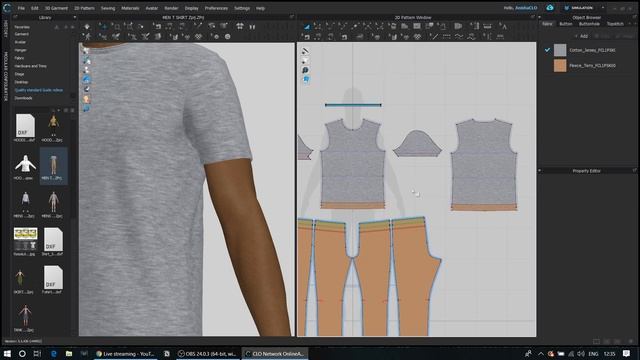Image resolution: width=640 pixels, height=360 pixels.
Task: Select the highlighted Select/Move tool in 3D toolbar
Action: (103, 27)
